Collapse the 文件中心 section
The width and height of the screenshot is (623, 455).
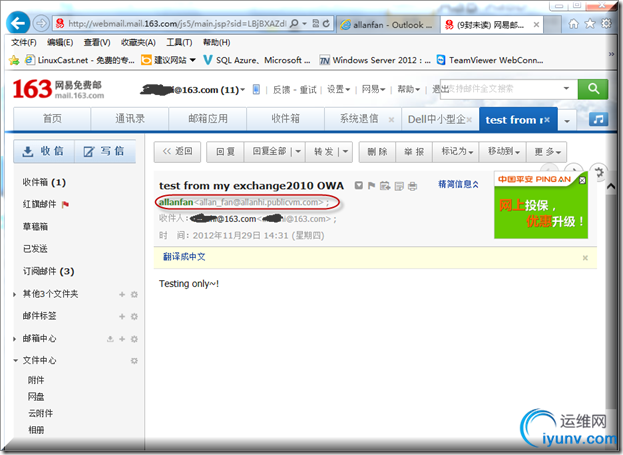[x=15, y=361]
